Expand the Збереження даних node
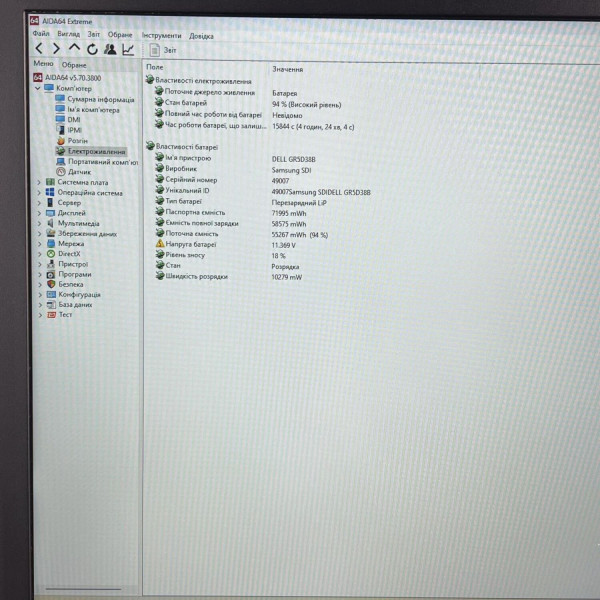The image size is (600, 600). [39, 234]
